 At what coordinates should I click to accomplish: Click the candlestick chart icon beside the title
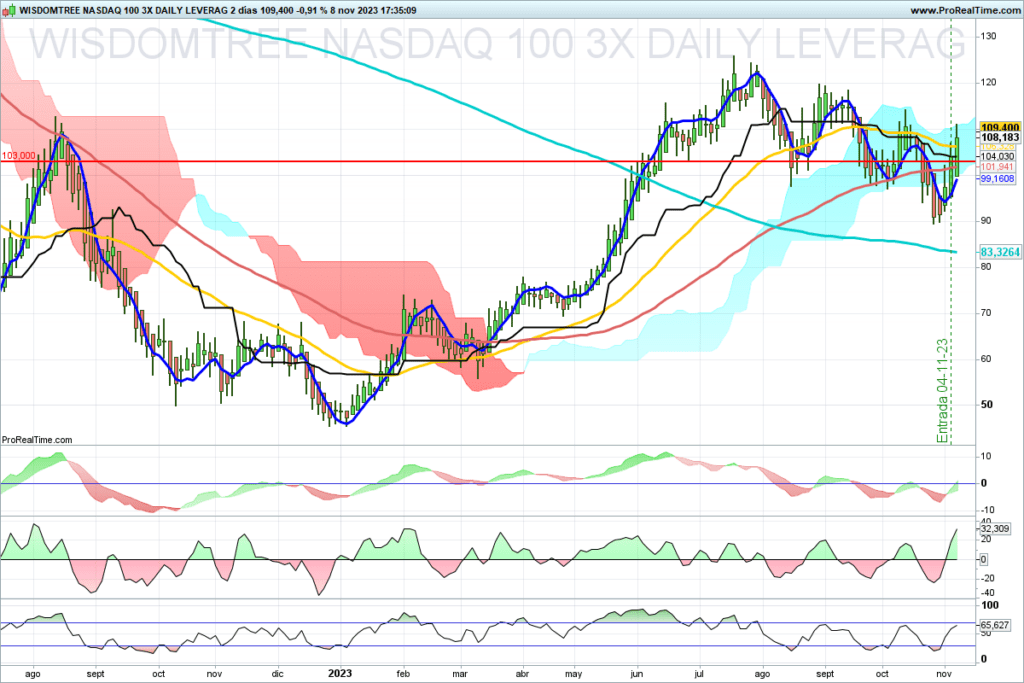(x=8, y=10)
